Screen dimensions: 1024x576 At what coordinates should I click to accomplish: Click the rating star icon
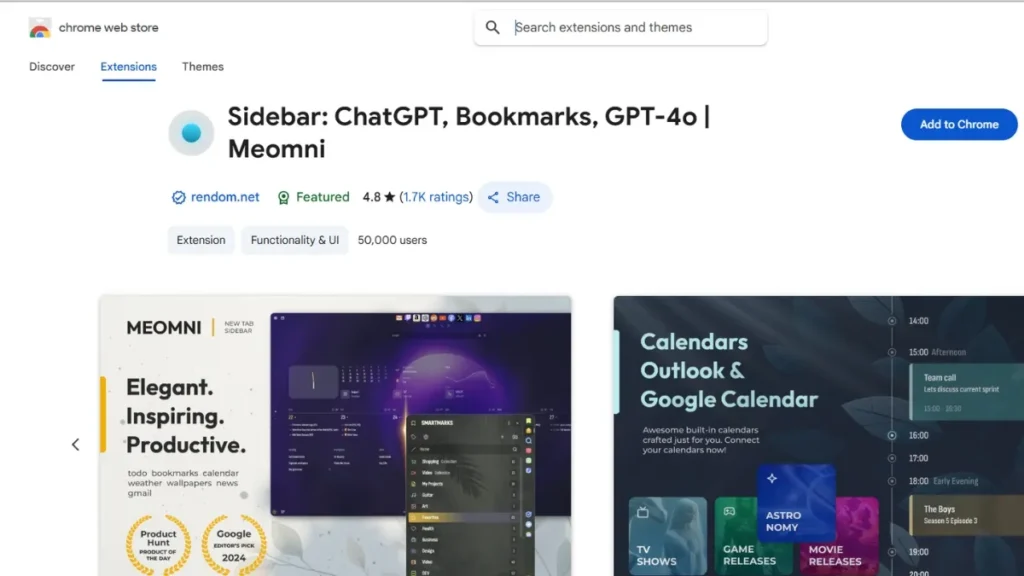[390, 197]
